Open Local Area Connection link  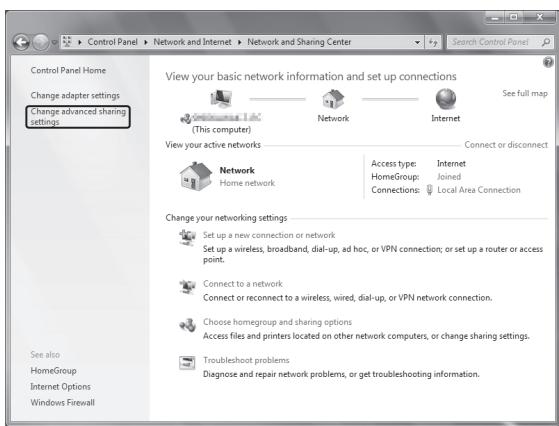coord(479,190)
